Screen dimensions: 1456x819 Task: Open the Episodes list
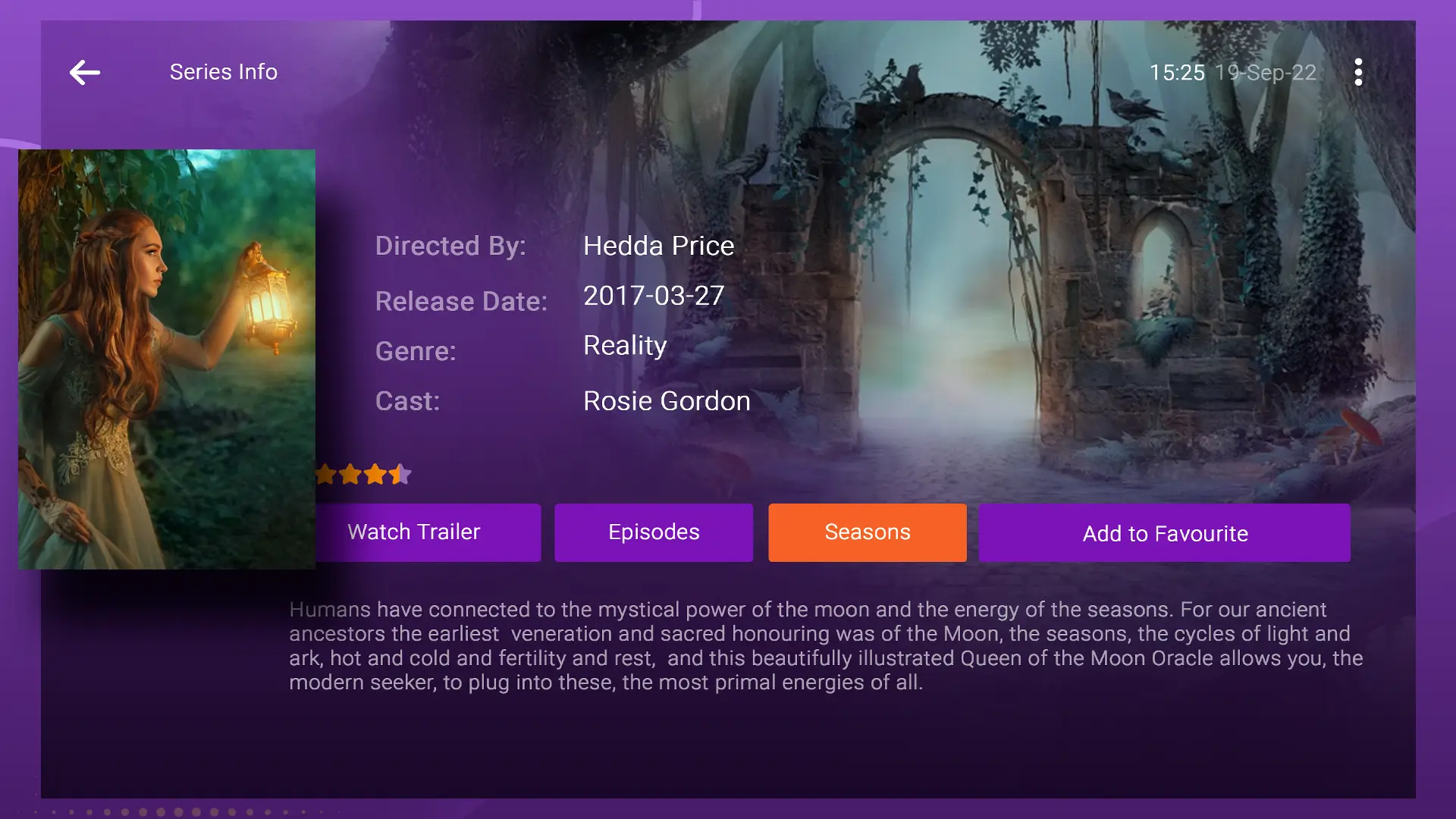[x=654, y=532]
